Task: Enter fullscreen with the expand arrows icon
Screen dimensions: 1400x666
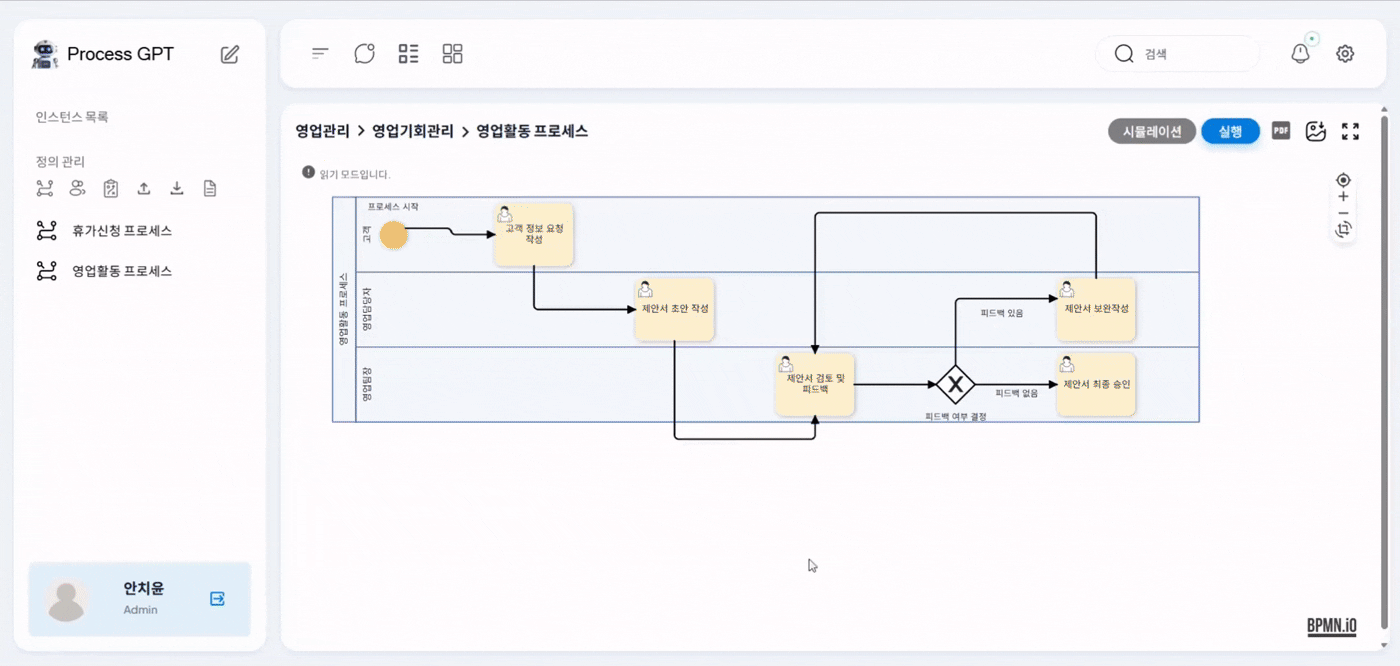Action: (1350, 131)
